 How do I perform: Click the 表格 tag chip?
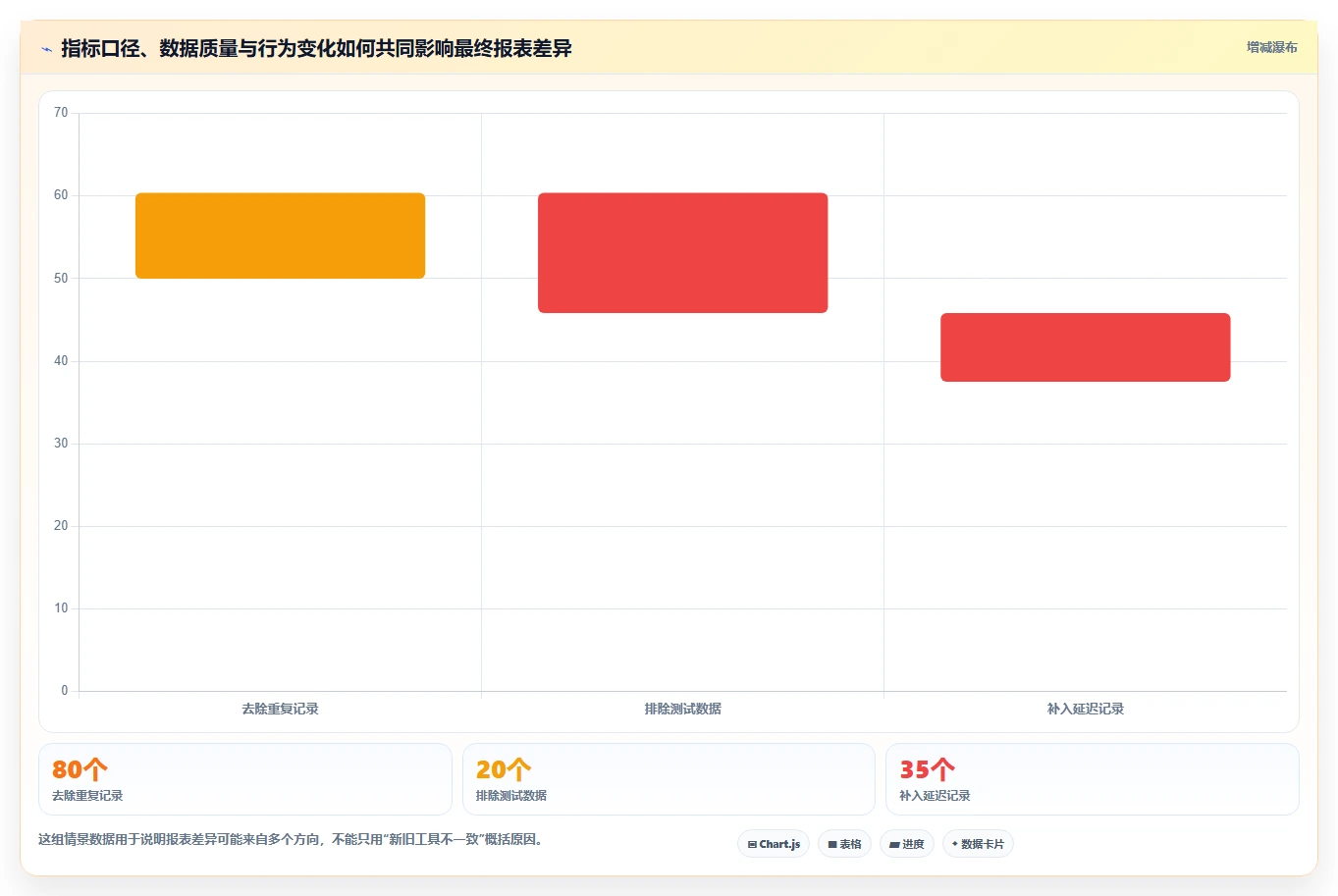click(x=844, y=844)
